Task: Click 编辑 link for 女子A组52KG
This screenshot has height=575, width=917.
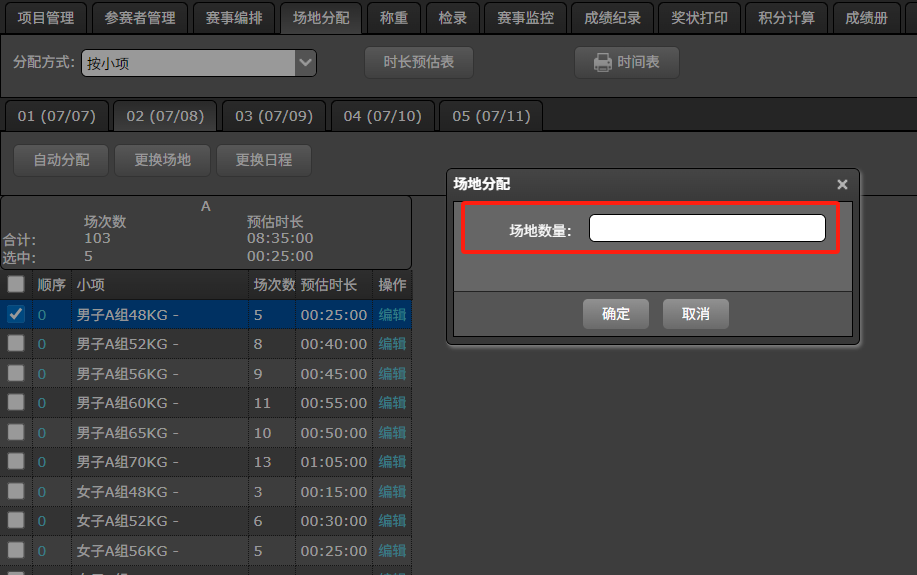Action: [392, 521]
